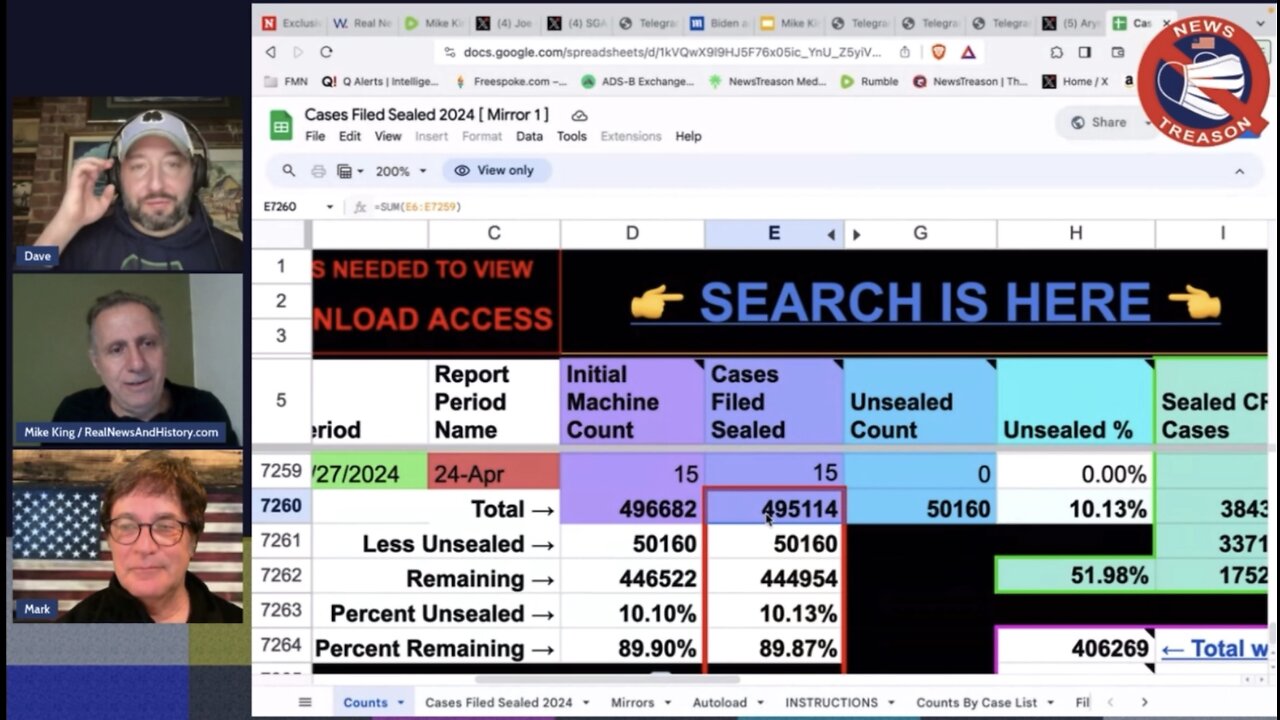The image size is (1280, 720).
Task: Open Counts By Case List tab dropdown arrow
Action: (x=1050, y=703)
